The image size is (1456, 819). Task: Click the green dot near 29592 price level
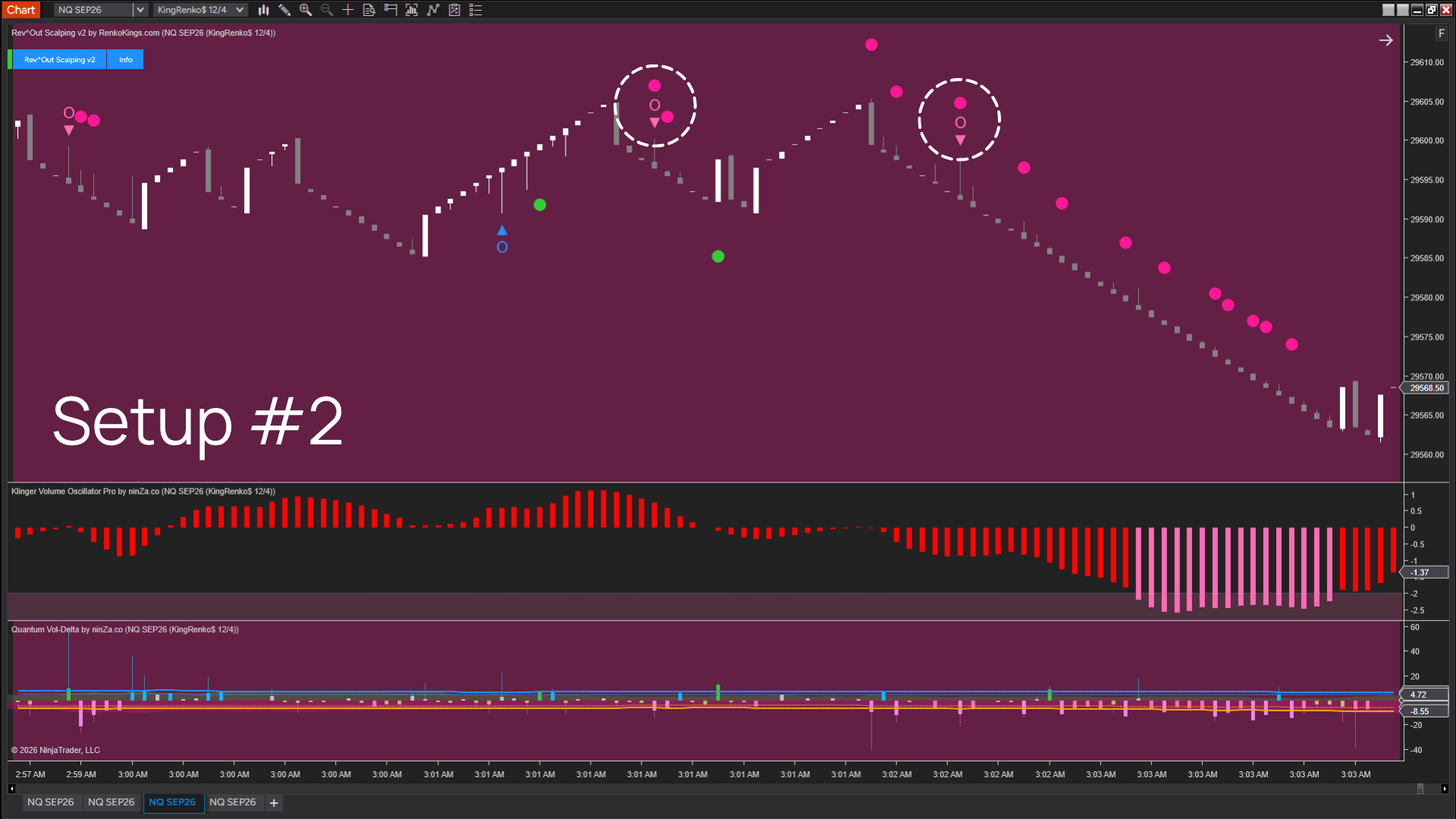tap(540, 205)
